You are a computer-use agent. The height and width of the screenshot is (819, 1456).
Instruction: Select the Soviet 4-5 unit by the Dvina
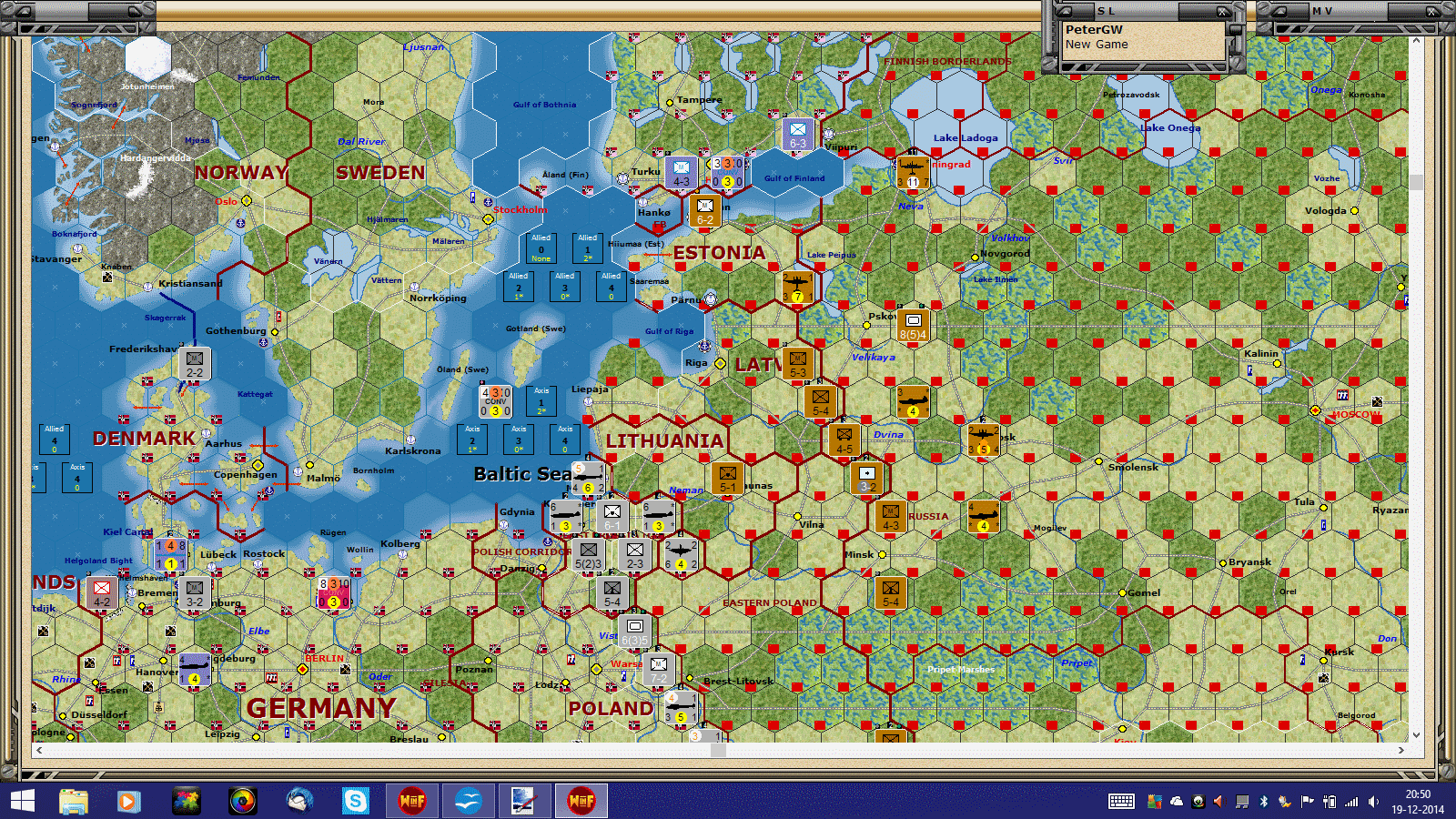(844, 440)
